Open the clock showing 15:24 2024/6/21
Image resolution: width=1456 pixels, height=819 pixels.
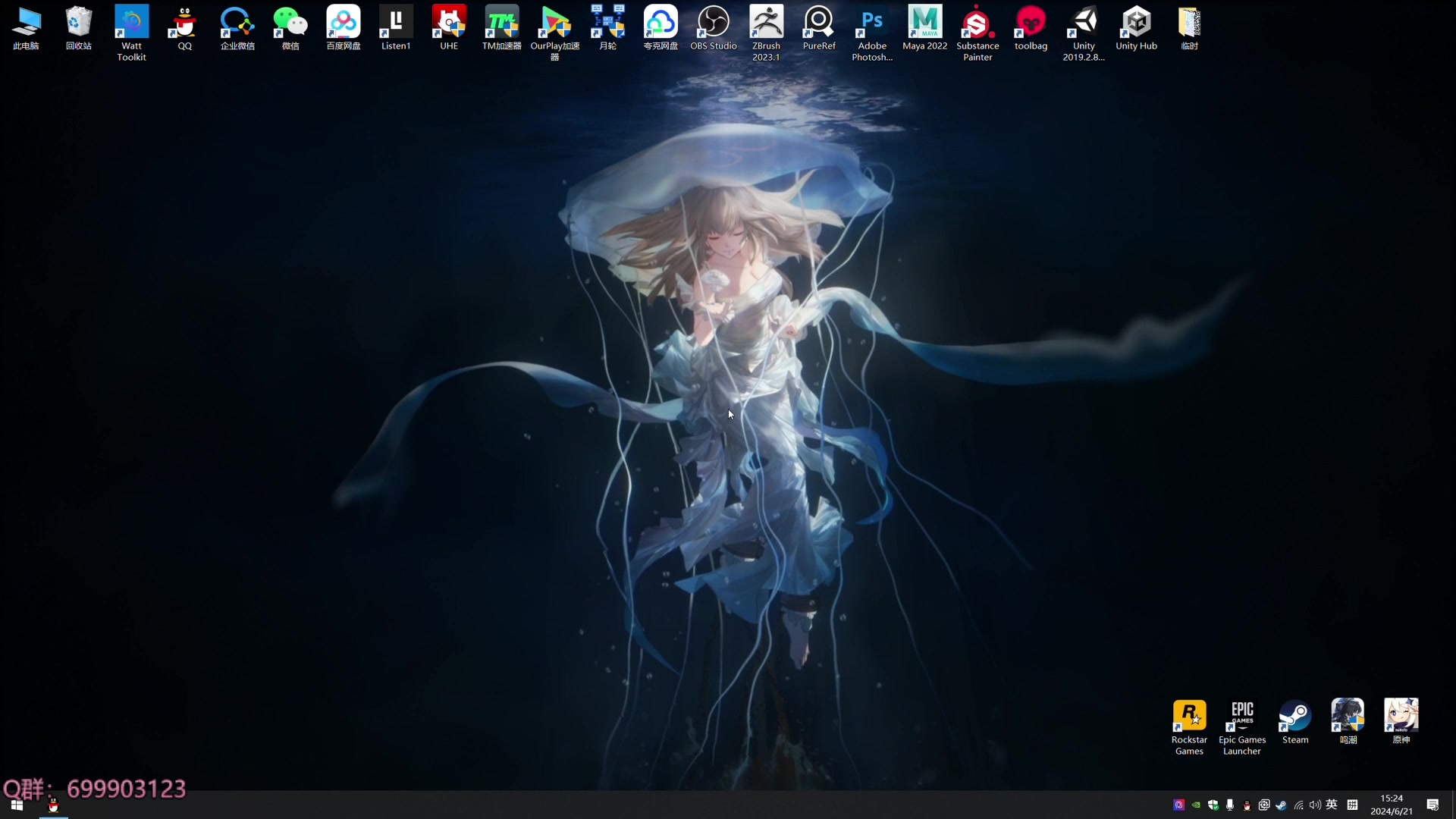tap(1392, 805)
